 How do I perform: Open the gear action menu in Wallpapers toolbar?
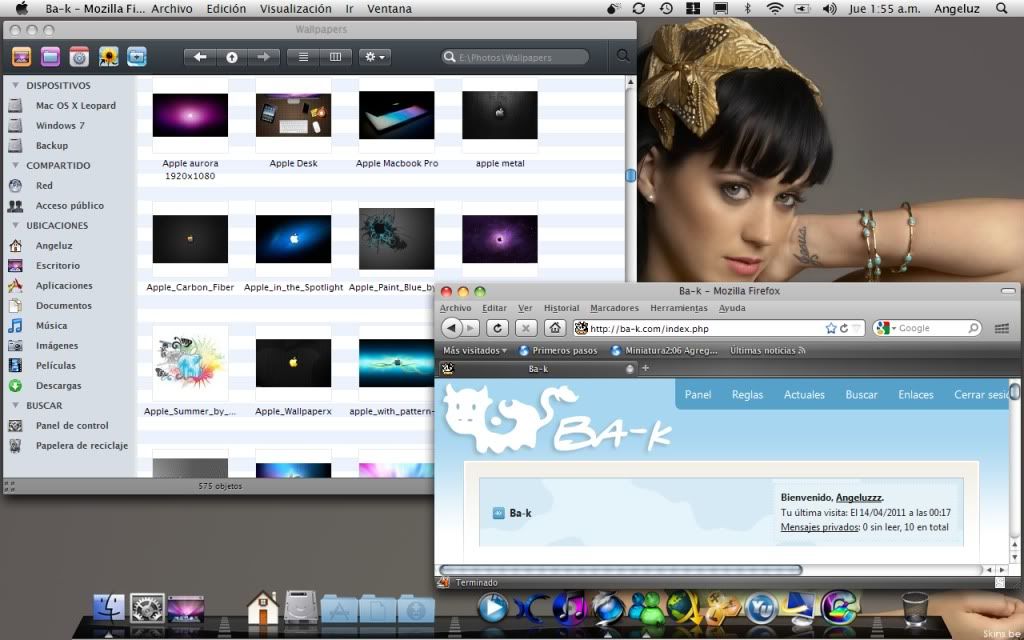click(375, 57)
